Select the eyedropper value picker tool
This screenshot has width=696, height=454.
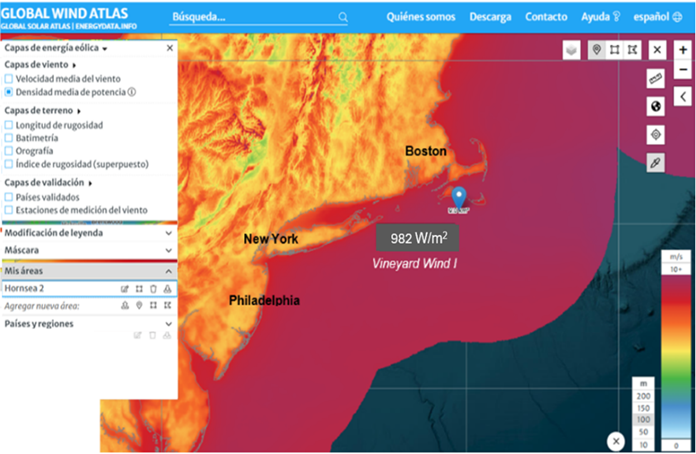point(656,162)
